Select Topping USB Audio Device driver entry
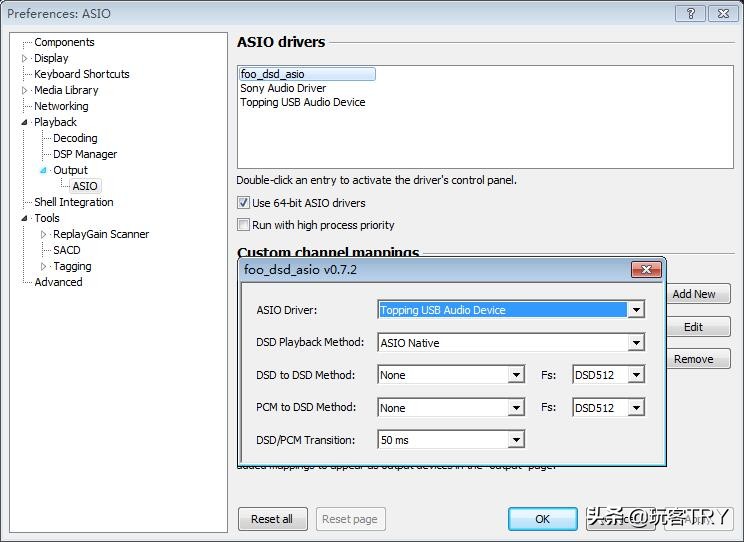This screenshot has height=542, width=744. [302, 102]
